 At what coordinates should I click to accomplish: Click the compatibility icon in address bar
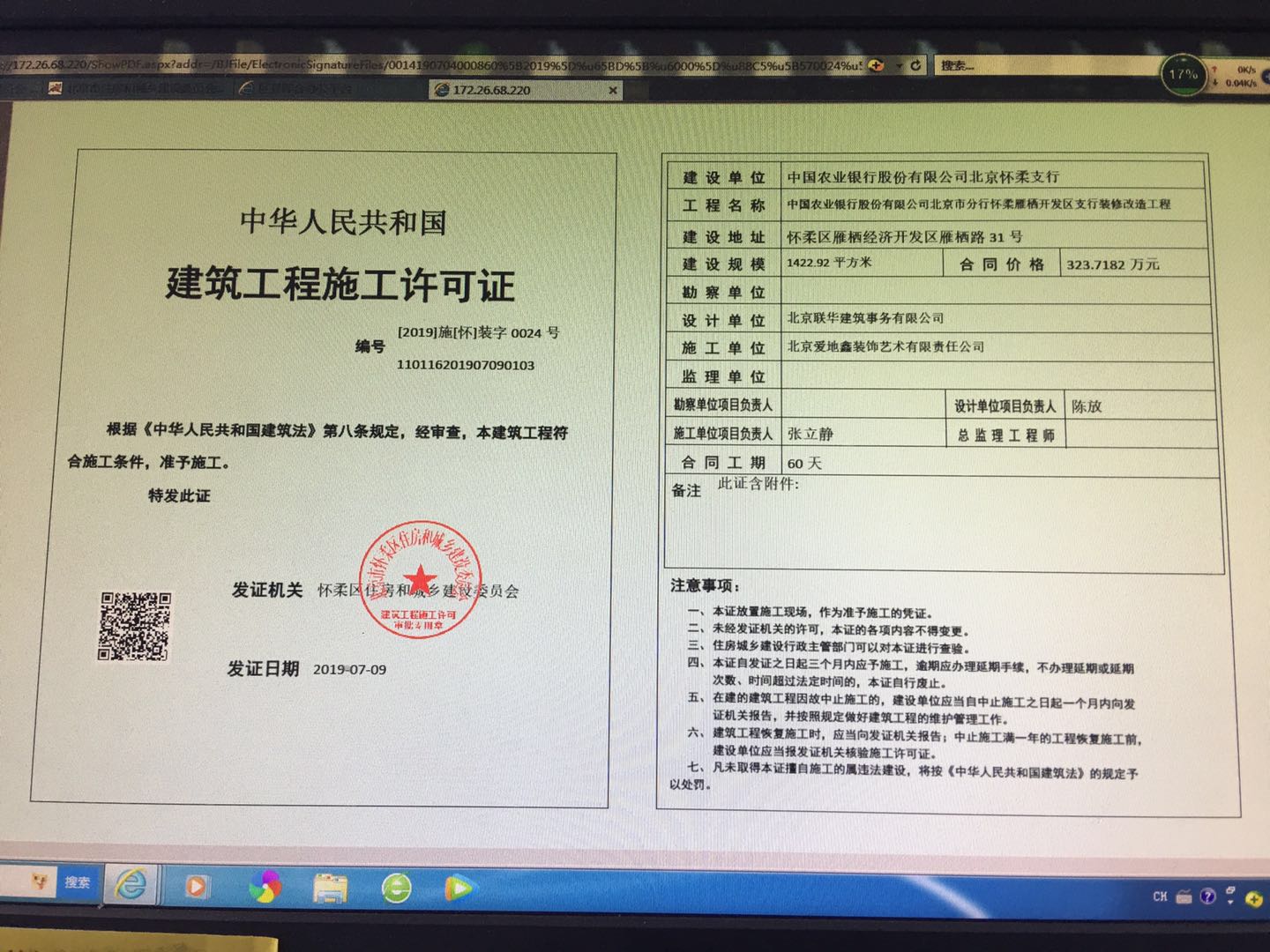point(876,65)
